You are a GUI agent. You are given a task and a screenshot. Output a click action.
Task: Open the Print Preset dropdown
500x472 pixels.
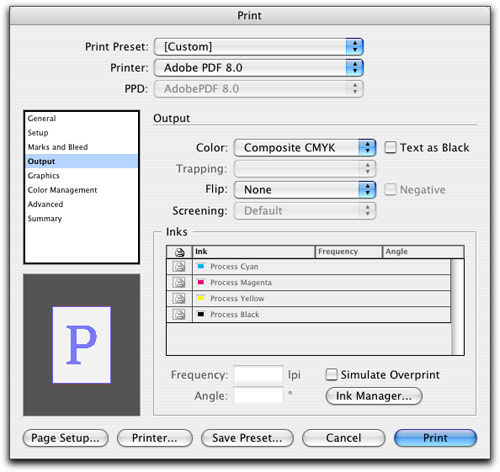click(259, 47)
